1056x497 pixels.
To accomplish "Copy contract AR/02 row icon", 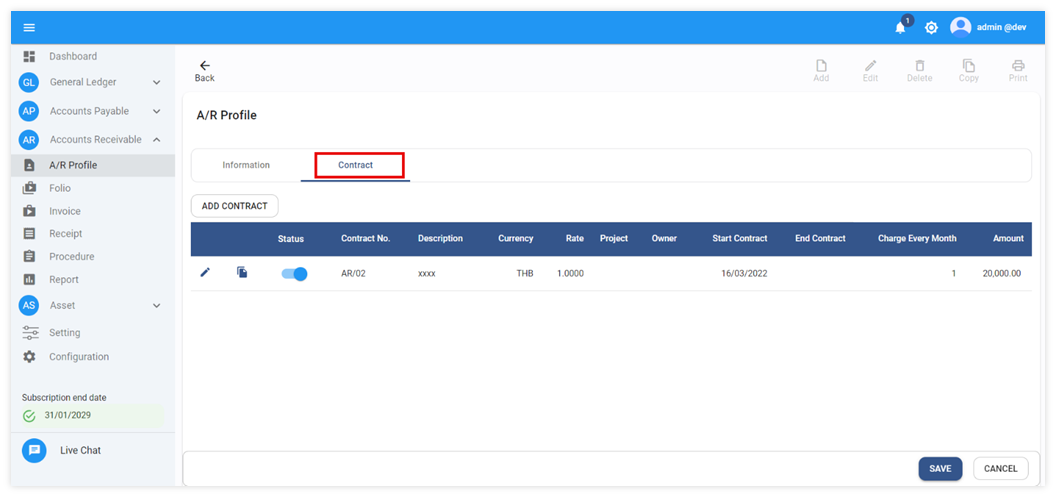I will pos(242,272).
